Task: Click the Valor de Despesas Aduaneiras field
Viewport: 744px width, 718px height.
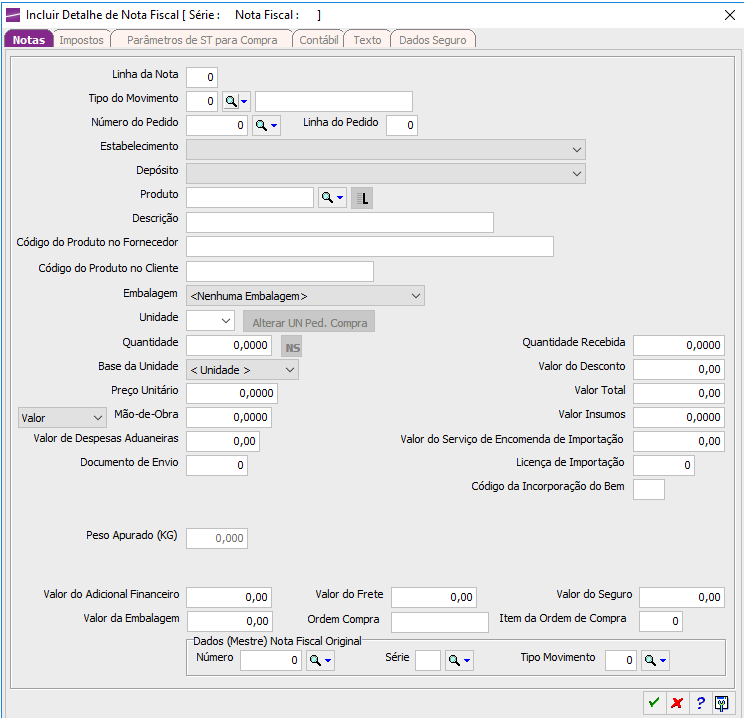Action: click(223, 441)
